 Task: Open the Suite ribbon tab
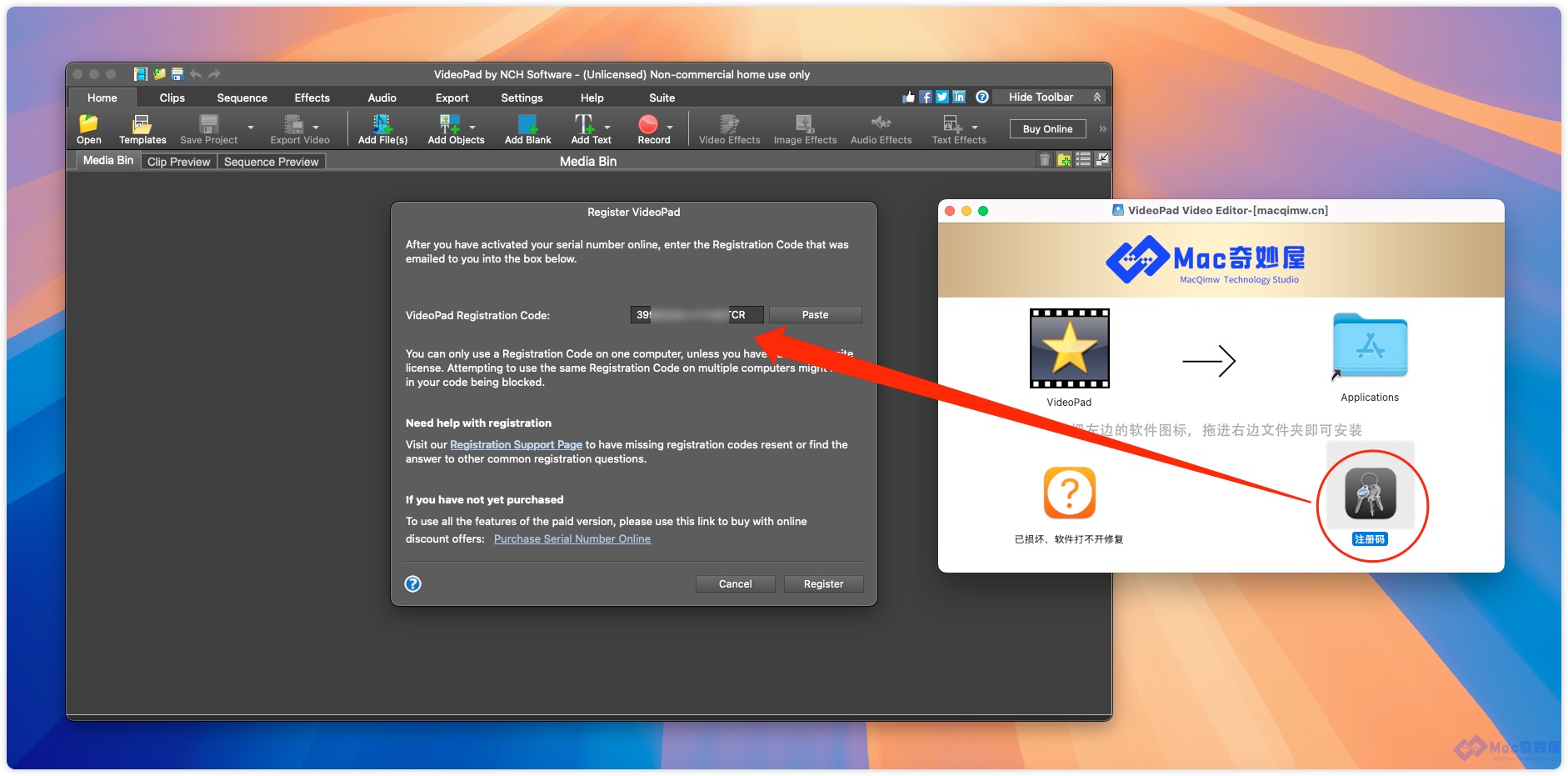662,98
